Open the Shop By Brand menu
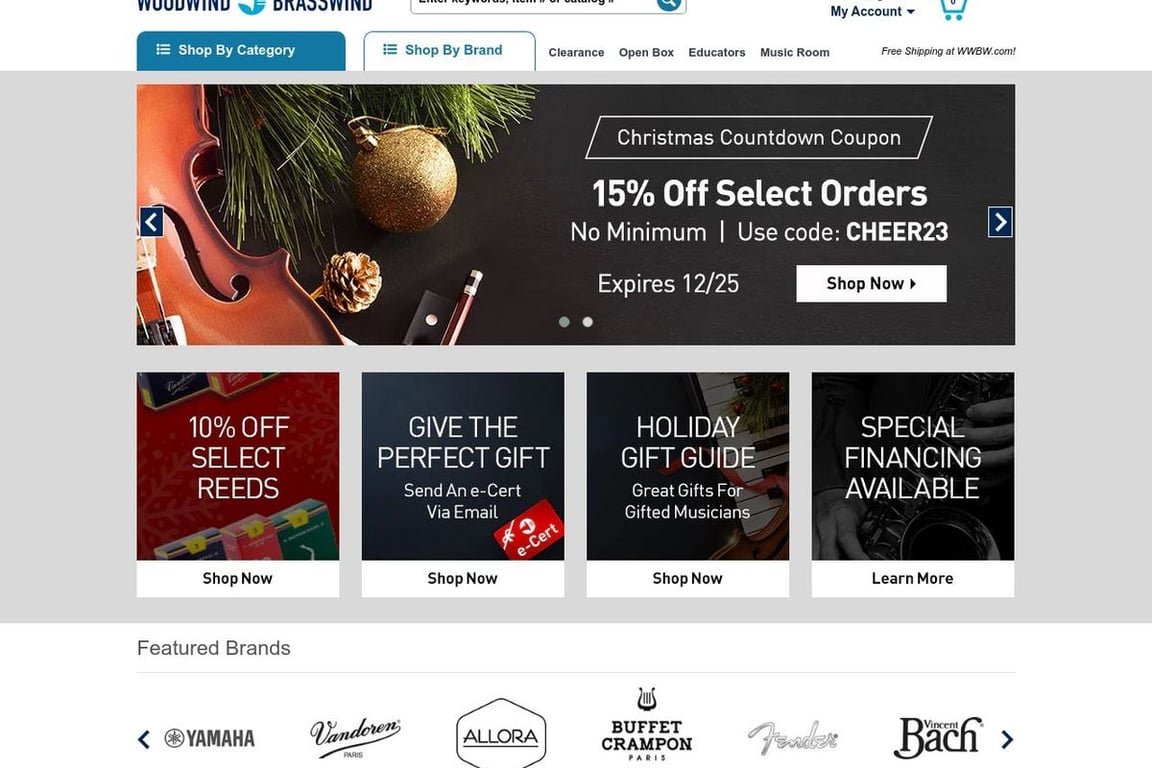 coord(450,51)
